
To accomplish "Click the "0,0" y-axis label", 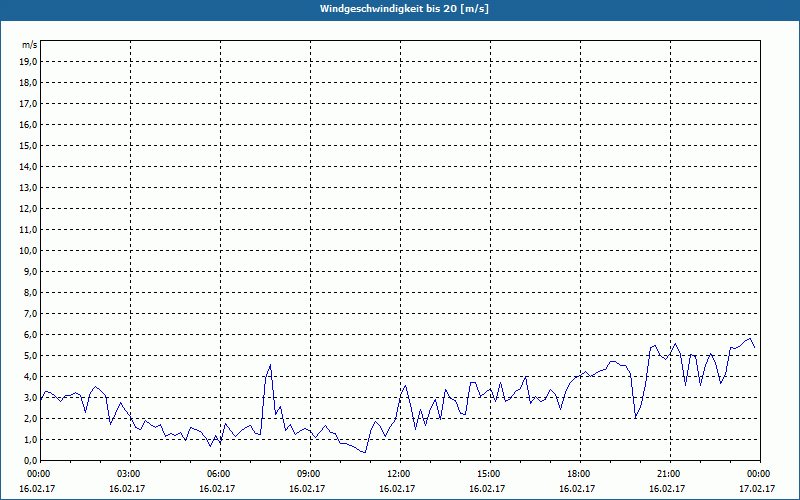I will 31,461.
